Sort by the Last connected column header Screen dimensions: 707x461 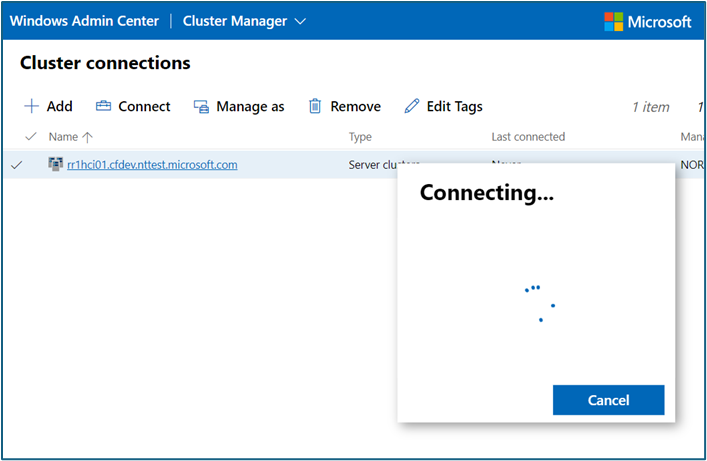(x=528, y=137)
